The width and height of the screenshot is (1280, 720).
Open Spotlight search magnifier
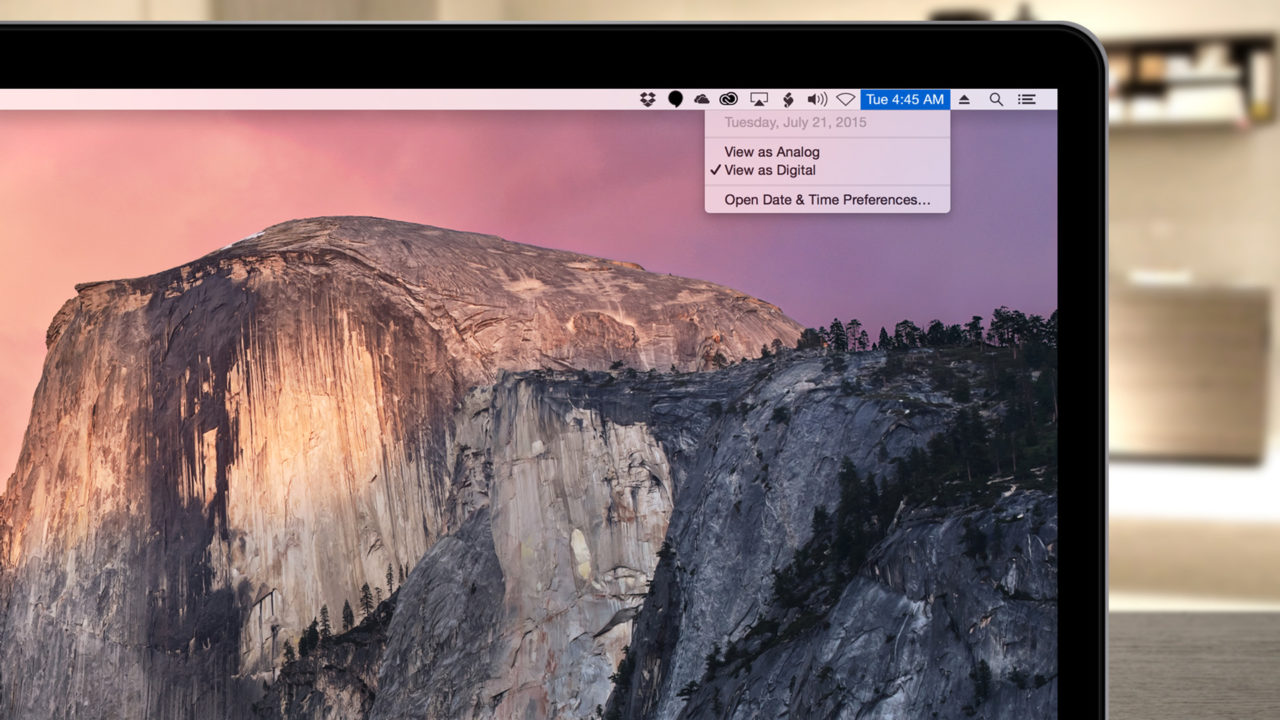point(996,99)
